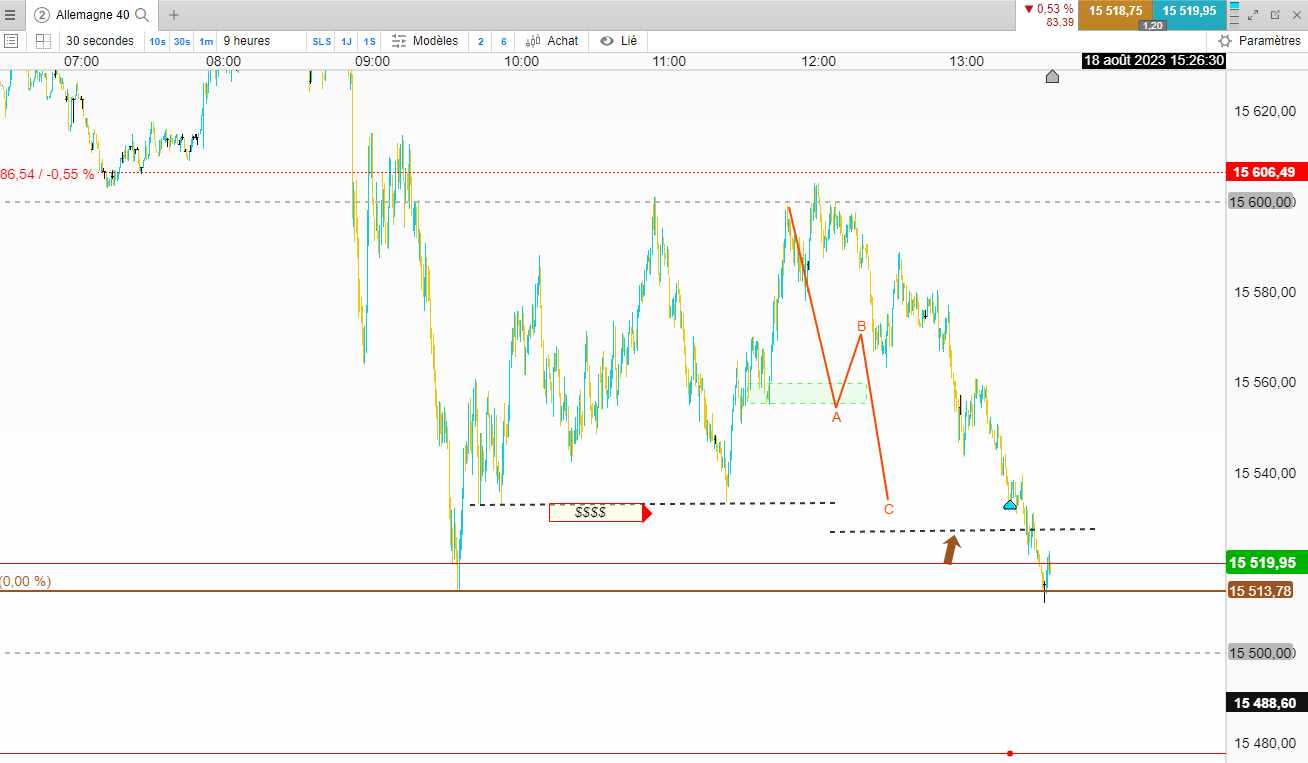The width and height of the screenshot is (1308, 763).
Task: Click the 1,20 spread badge
Action: (x=1152, y=26)
